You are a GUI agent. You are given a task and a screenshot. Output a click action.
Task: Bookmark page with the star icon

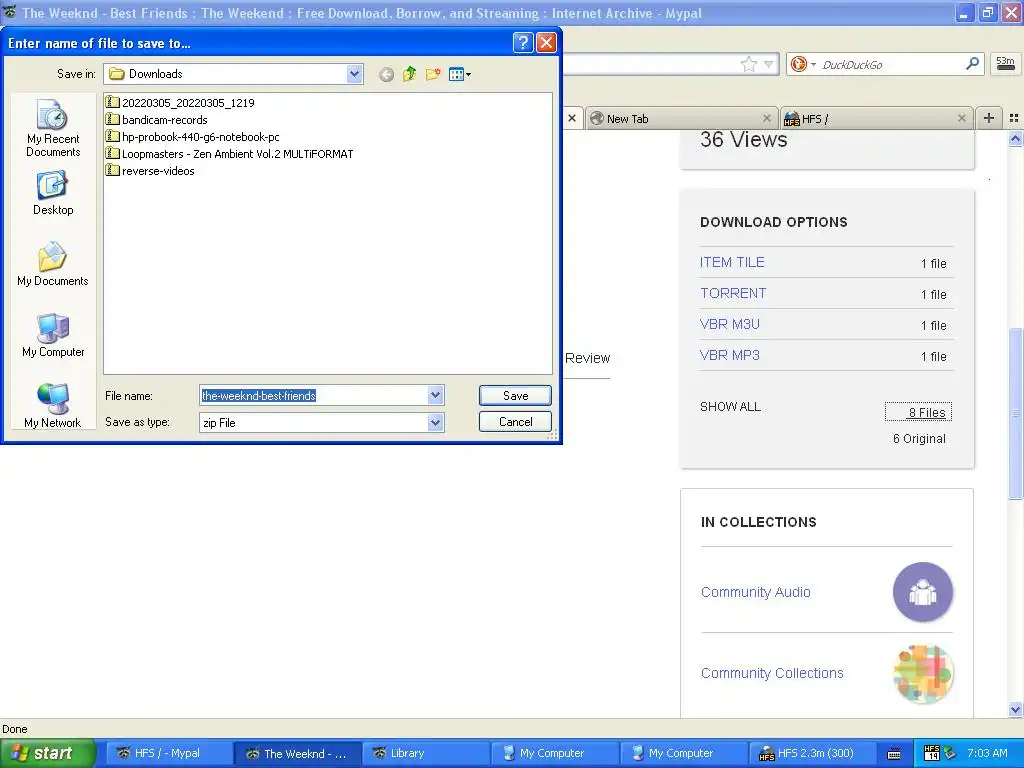pyautogui.click(x=748, y=64)
